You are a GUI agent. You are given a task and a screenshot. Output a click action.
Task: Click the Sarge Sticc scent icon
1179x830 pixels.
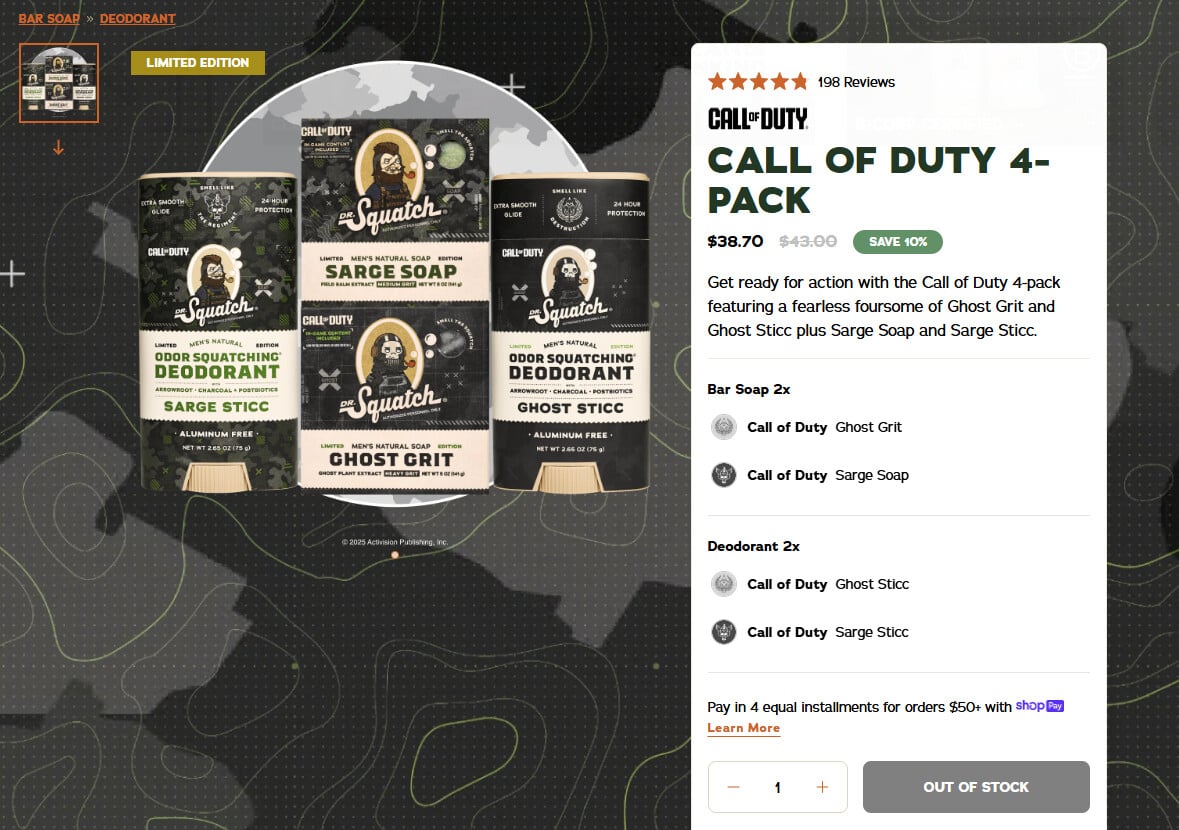pos(723,632)
